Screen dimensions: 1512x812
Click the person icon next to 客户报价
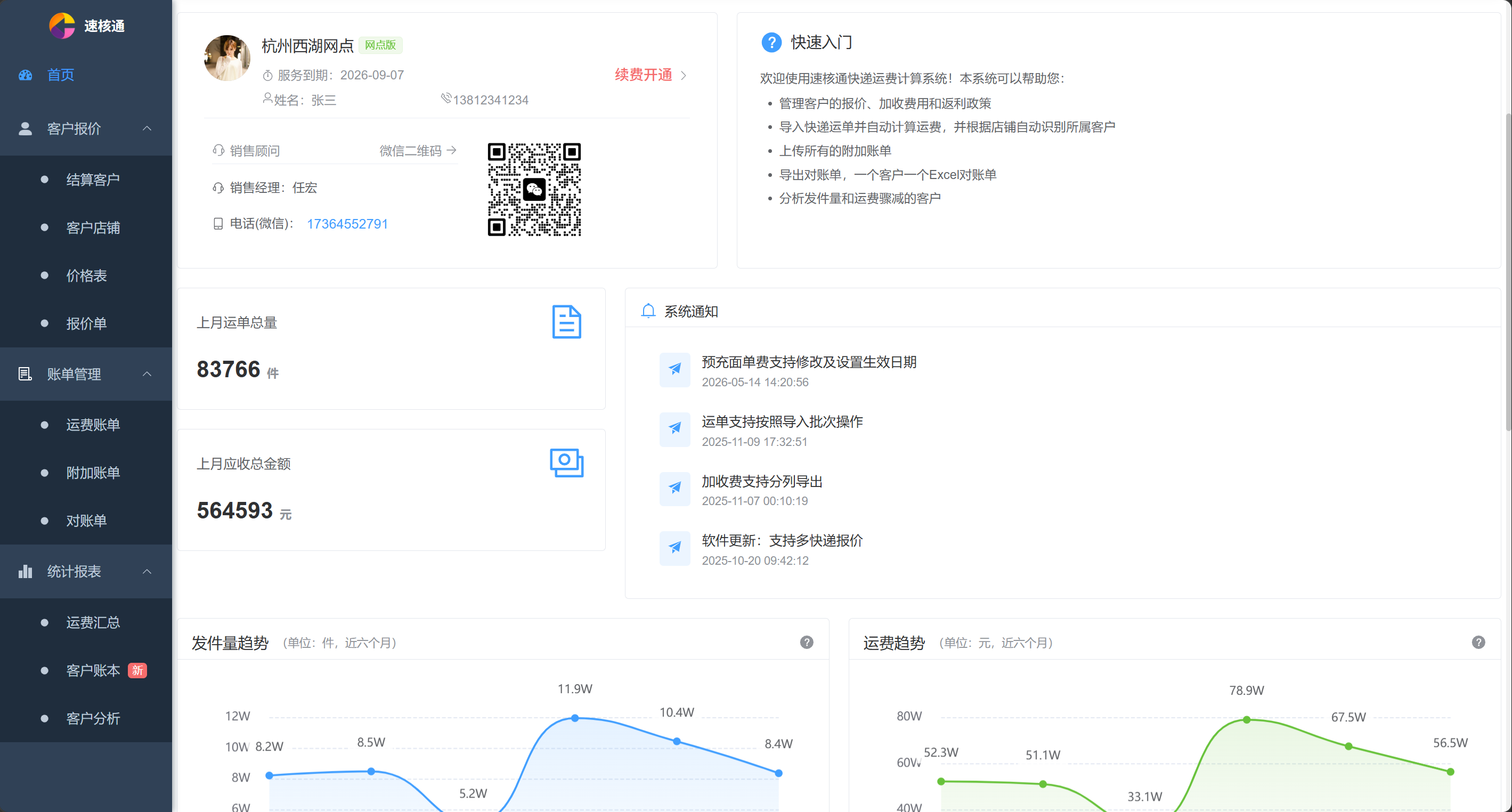(x=25, y=128)
